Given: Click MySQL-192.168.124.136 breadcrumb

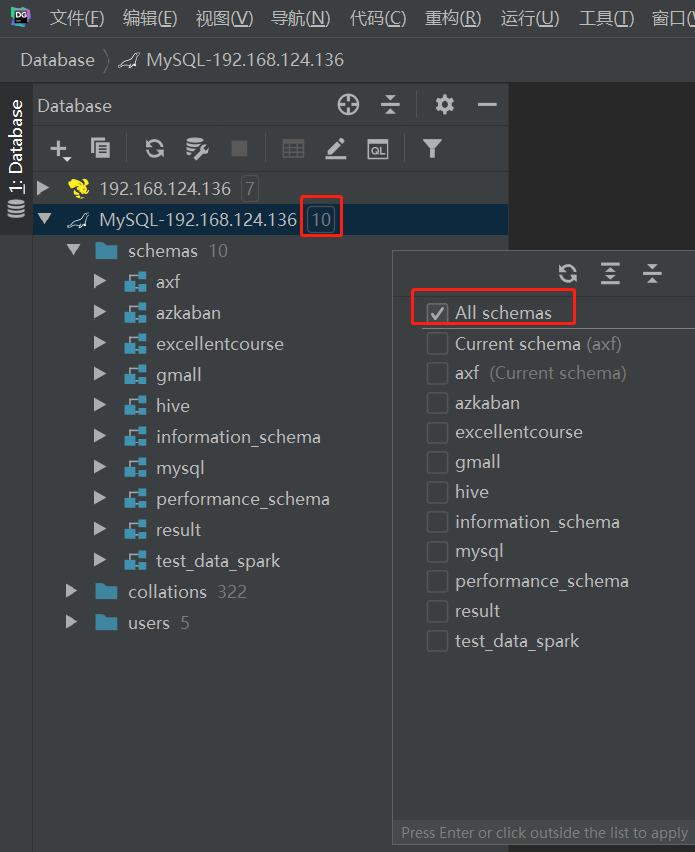Looking at the screenshot, I should (x=245, y=60).
